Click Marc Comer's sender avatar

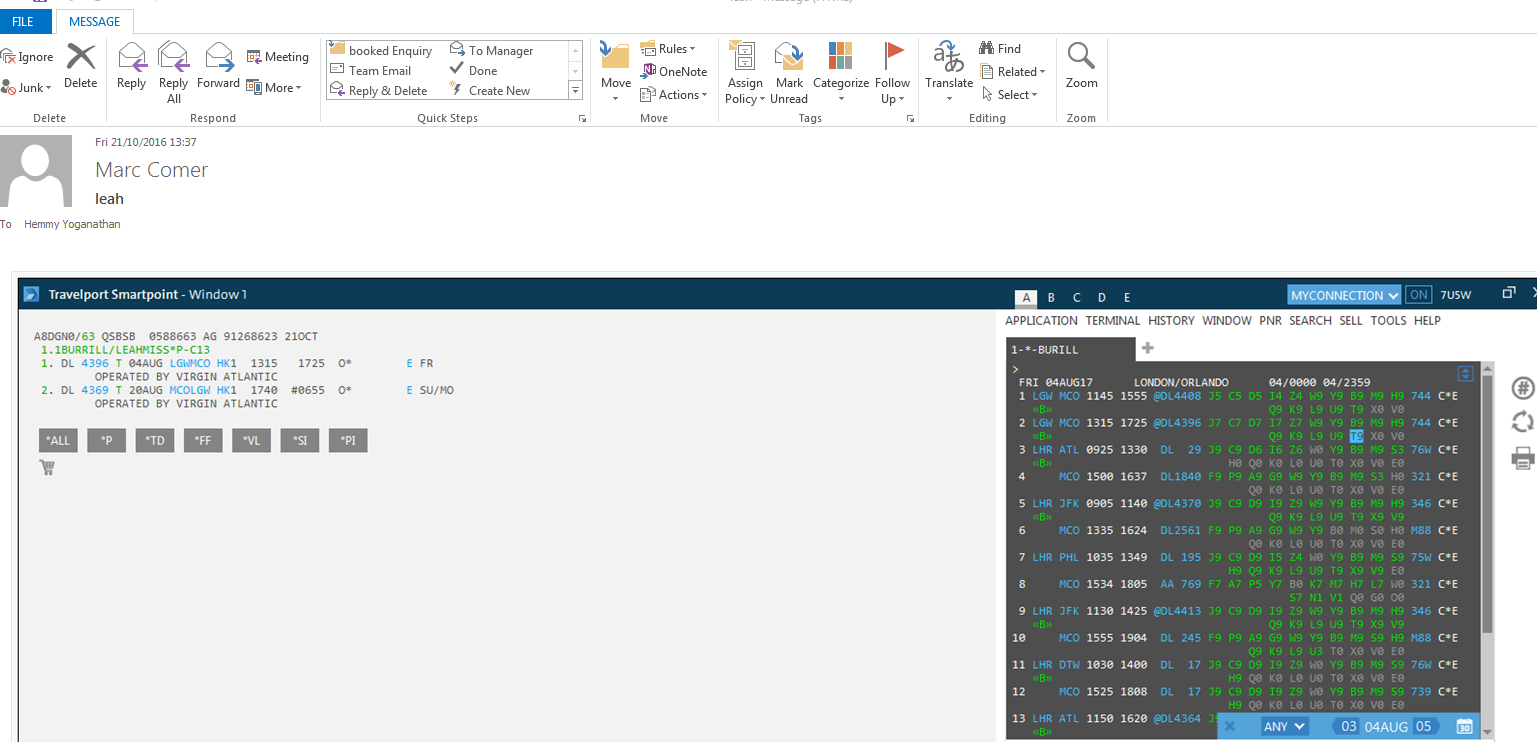pyautogui.click(x=37, y=171)
